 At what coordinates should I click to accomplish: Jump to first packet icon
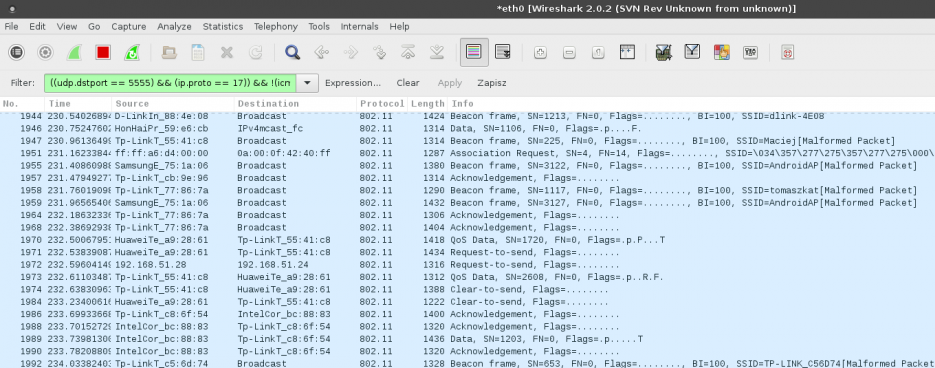[x=408, y=52]
